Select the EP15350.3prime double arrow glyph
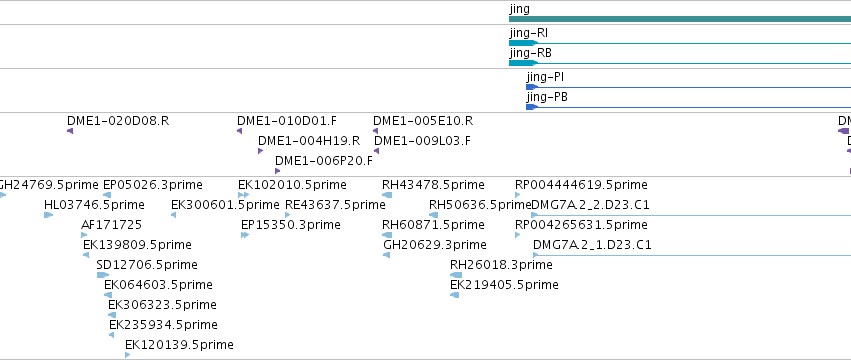This screenshot has height=360, width=851. (245, 235)
